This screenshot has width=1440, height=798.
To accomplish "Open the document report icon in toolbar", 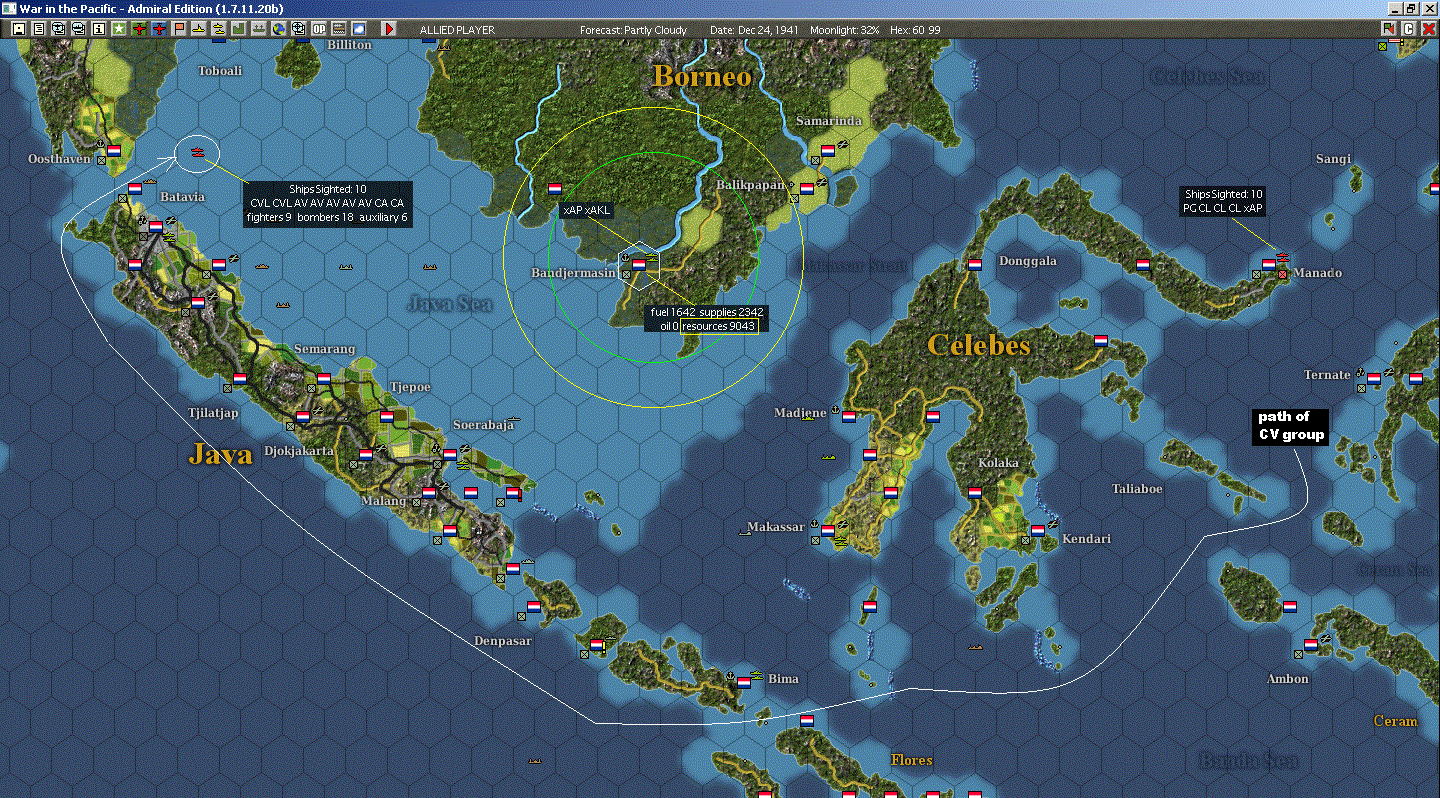I will point(38,29).
